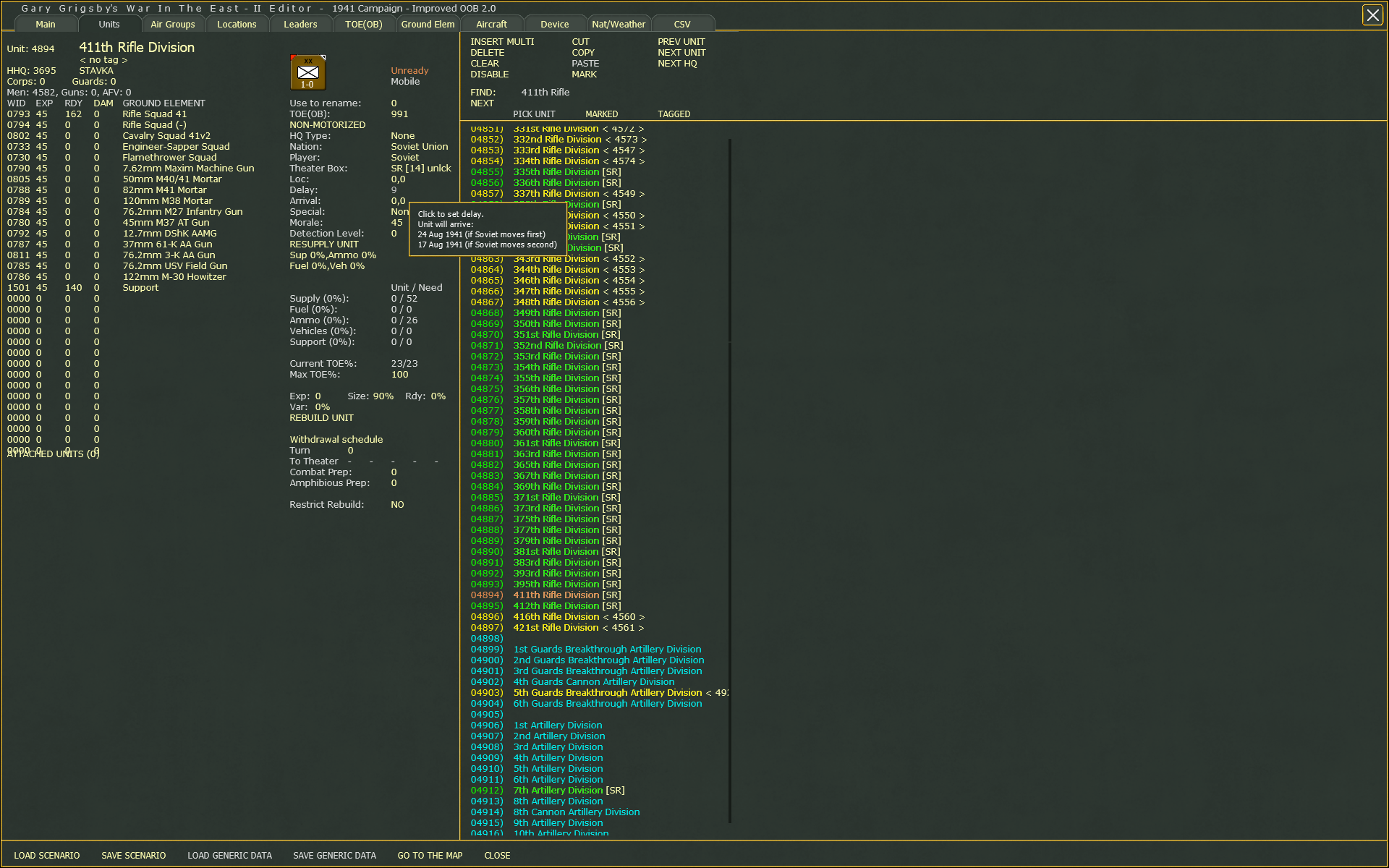Click DISABLE unit command

coord(490,75)
